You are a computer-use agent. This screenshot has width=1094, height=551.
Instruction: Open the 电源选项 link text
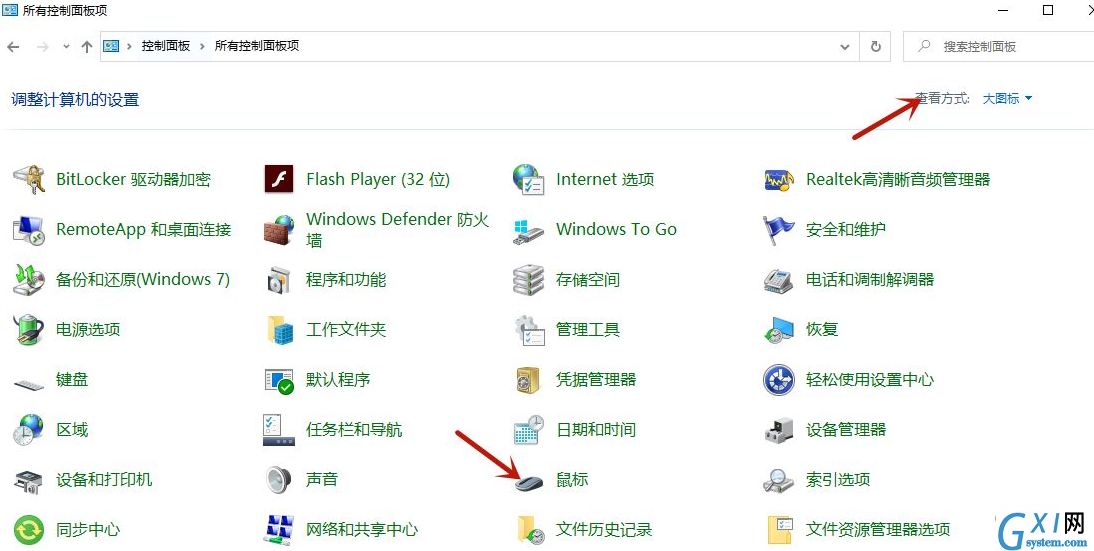88,330
